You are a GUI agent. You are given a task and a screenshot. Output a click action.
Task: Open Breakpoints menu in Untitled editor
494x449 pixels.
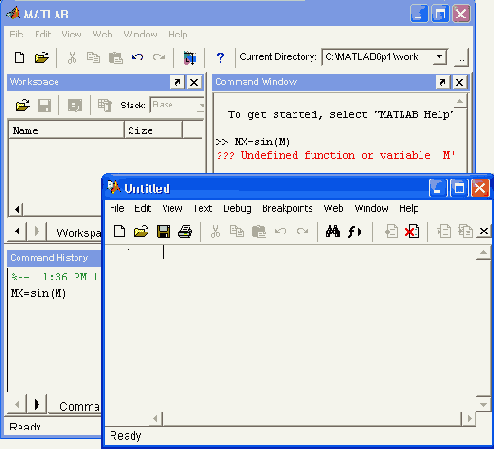[287, 208]
